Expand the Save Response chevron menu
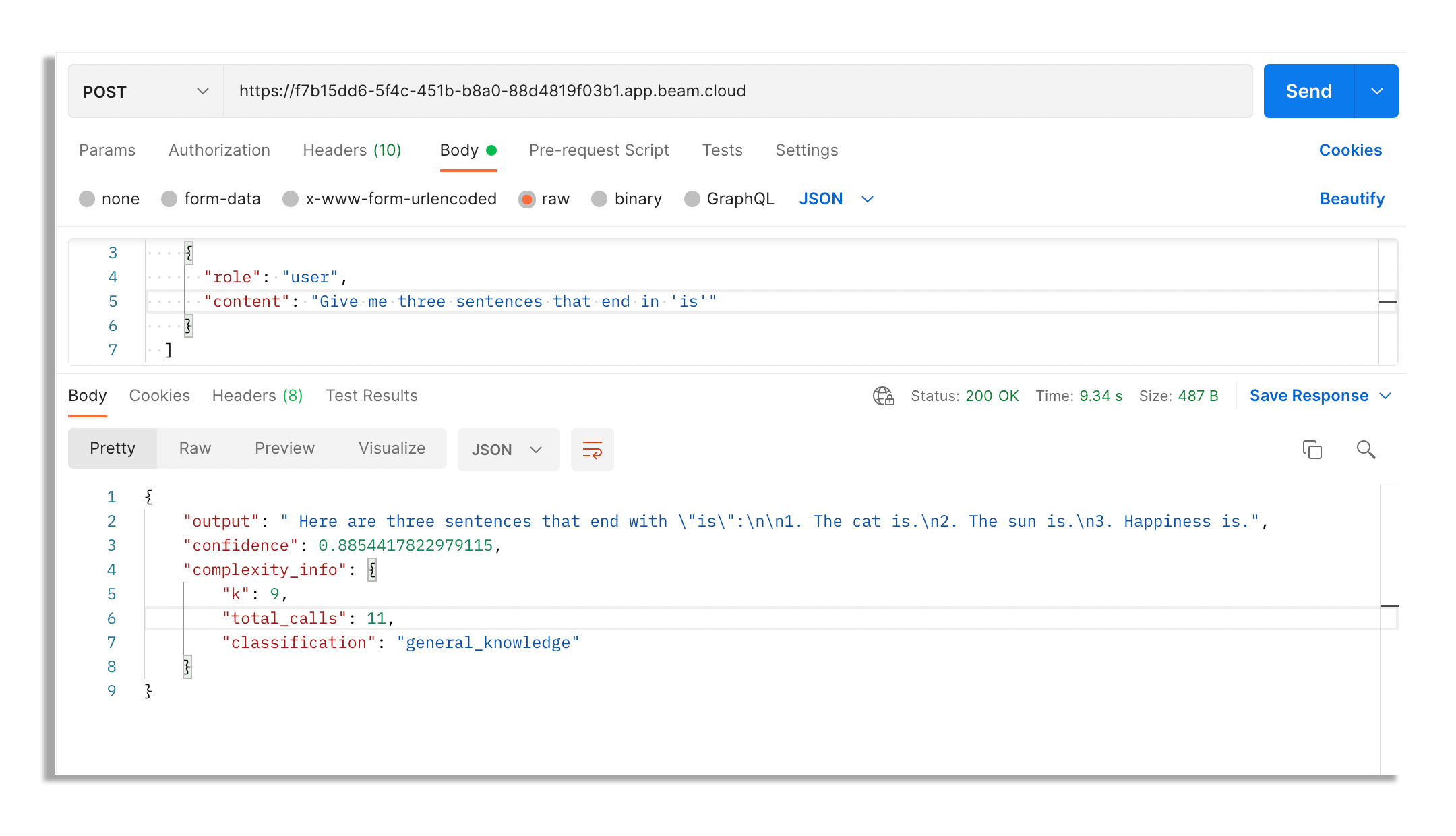 tap(1386, 396)
